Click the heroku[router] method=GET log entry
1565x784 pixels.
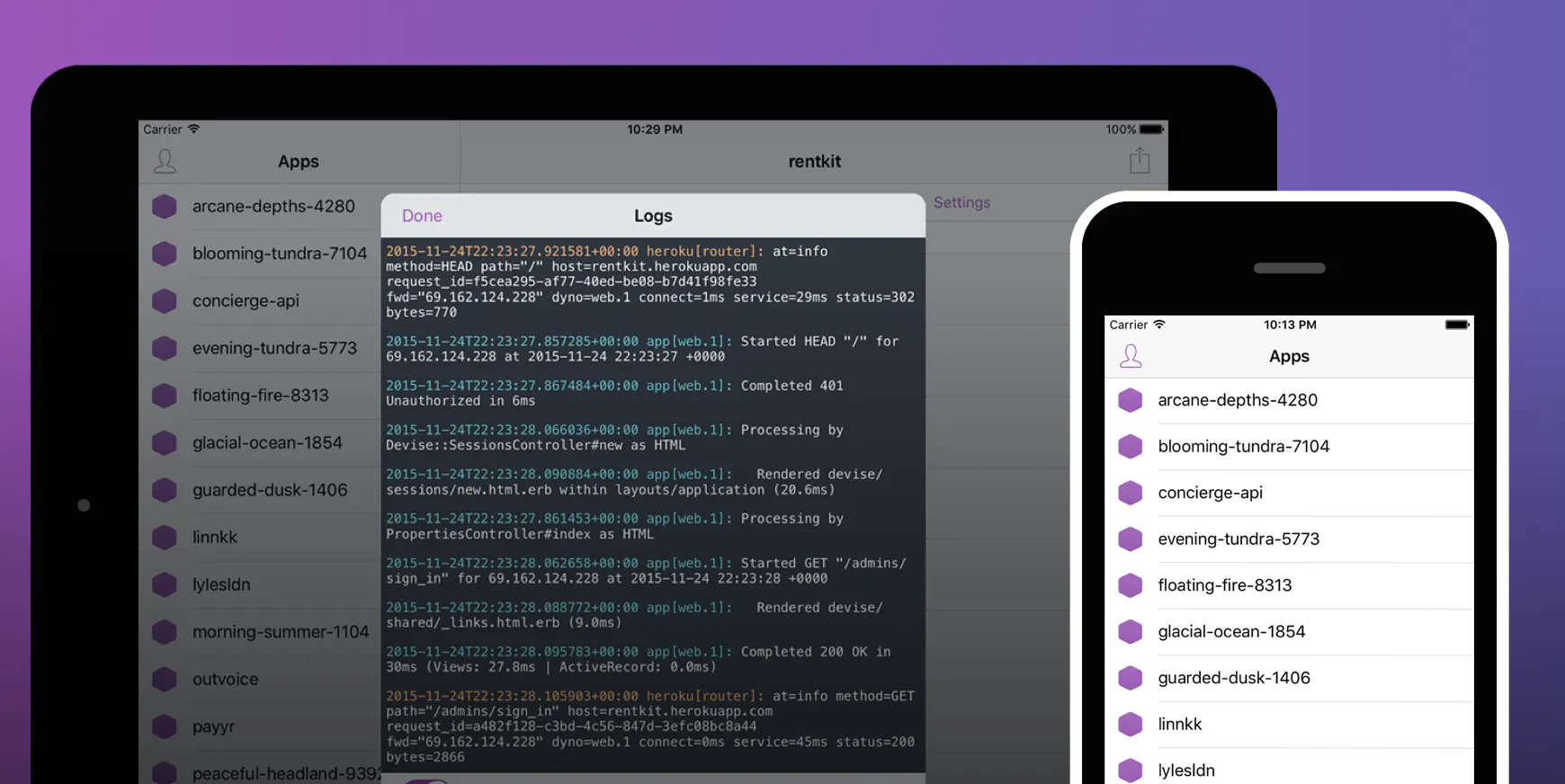pos(650,726)
